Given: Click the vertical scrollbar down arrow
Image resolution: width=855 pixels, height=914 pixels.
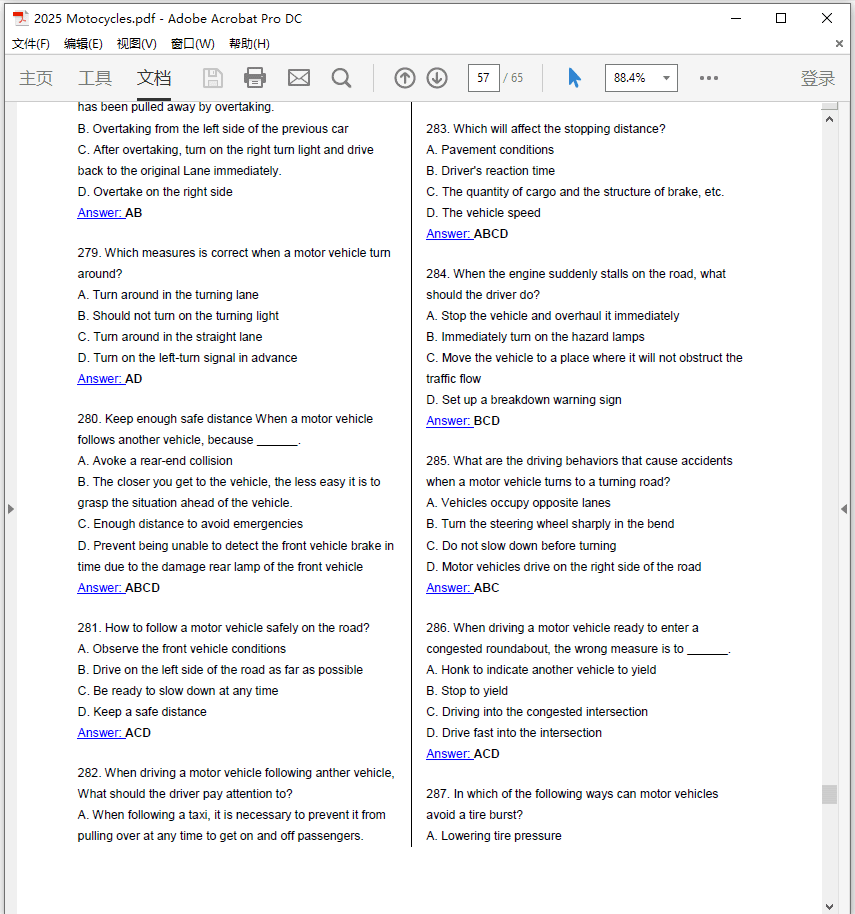Looking at the screenshot, I should 829,905.
